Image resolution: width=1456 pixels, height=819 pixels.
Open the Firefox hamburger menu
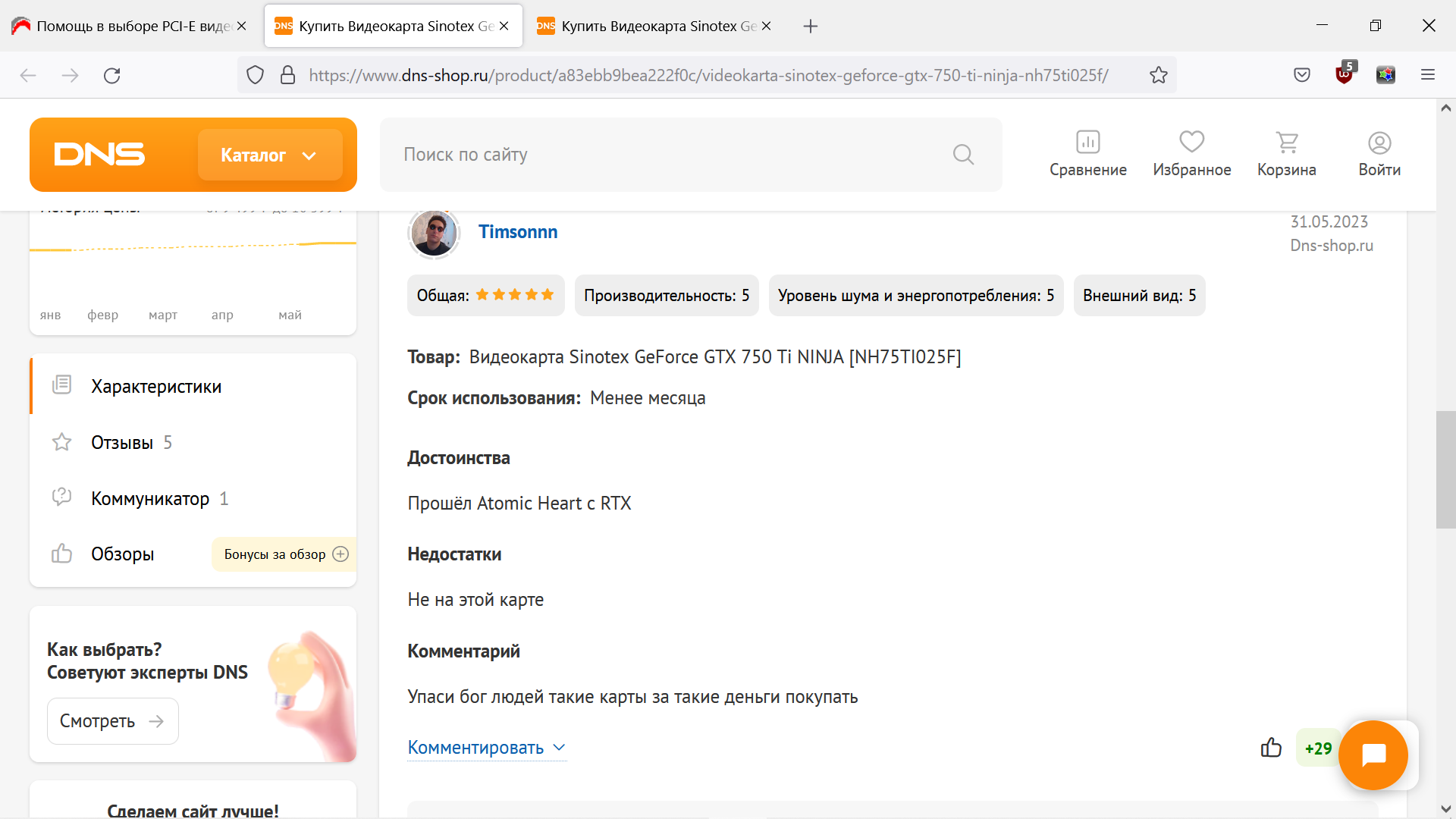1428,74
